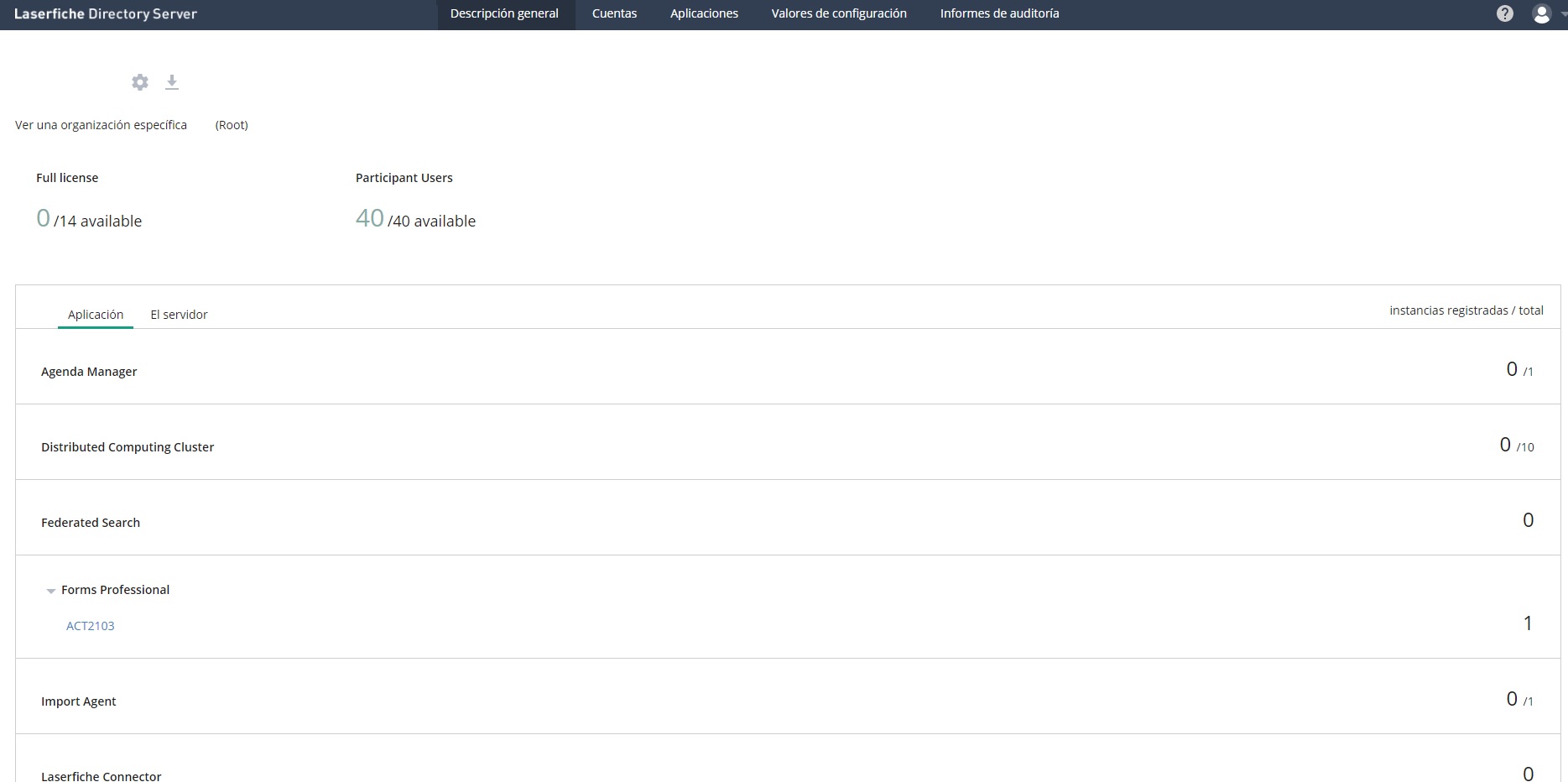This screenshot has width=1568, height=782.
Task: Click the Laserfiche Directory Server title
Action: (x=106, y=13)
